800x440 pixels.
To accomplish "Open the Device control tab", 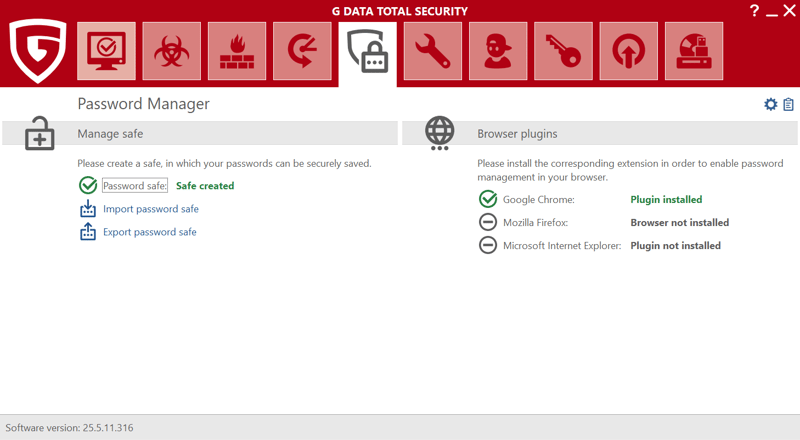I will pos(694,51).
